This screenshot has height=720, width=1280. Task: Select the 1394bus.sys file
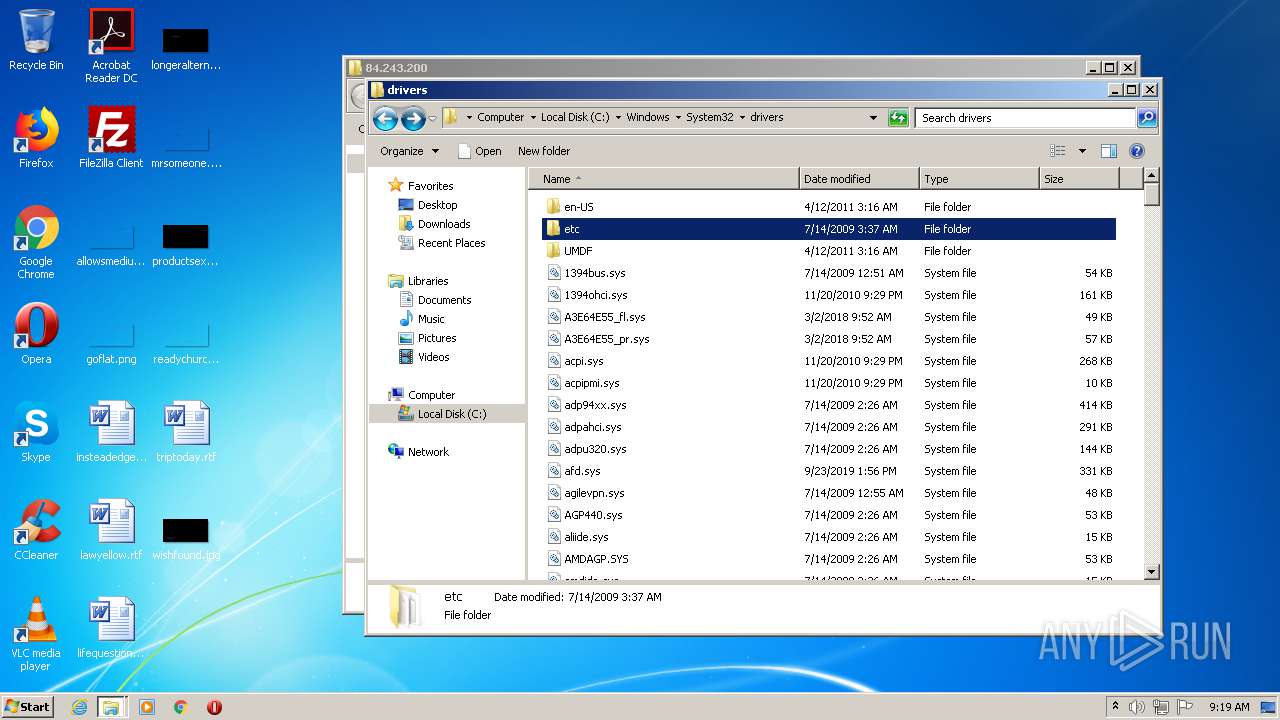tap(594, 273)
